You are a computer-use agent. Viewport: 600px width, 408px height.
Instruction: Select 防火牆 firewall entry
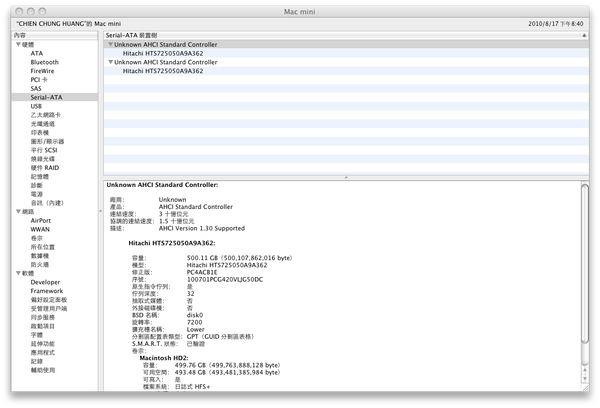pyautogui.click(x=40, y=264)
